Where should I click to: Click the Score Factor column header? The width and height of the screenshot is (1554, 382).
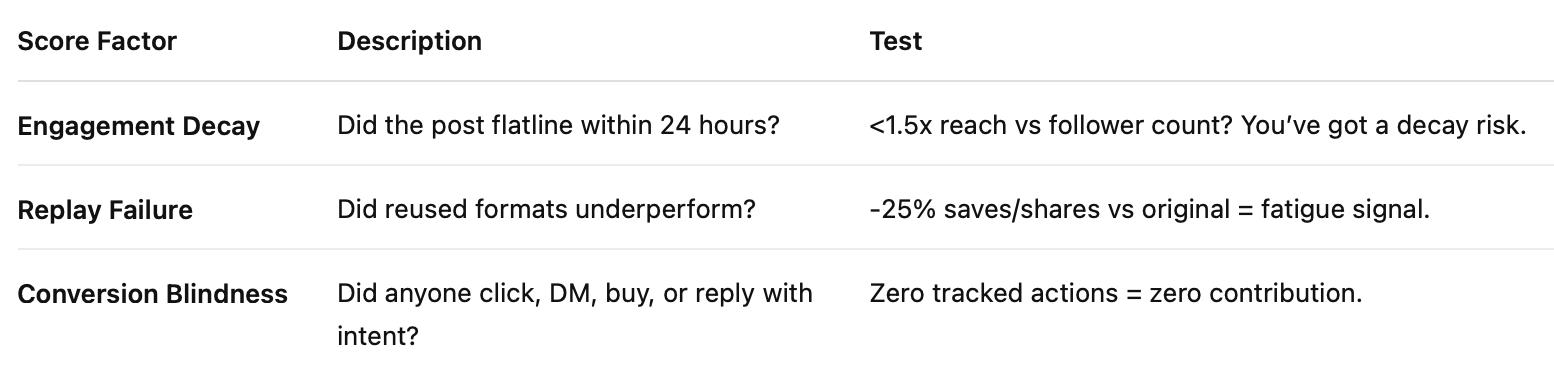coord(97,41)
